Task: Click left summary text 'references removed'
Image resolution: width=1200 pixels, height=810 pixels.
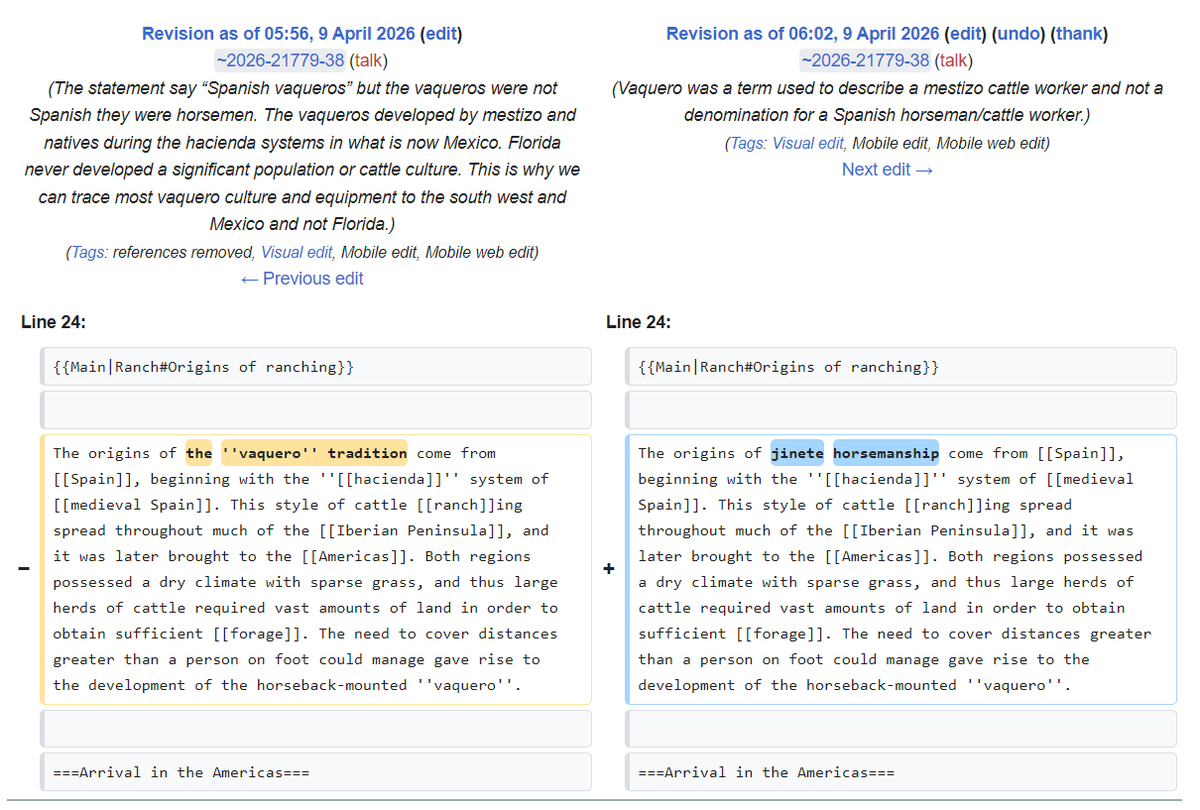Action: (x=182, y=252)
